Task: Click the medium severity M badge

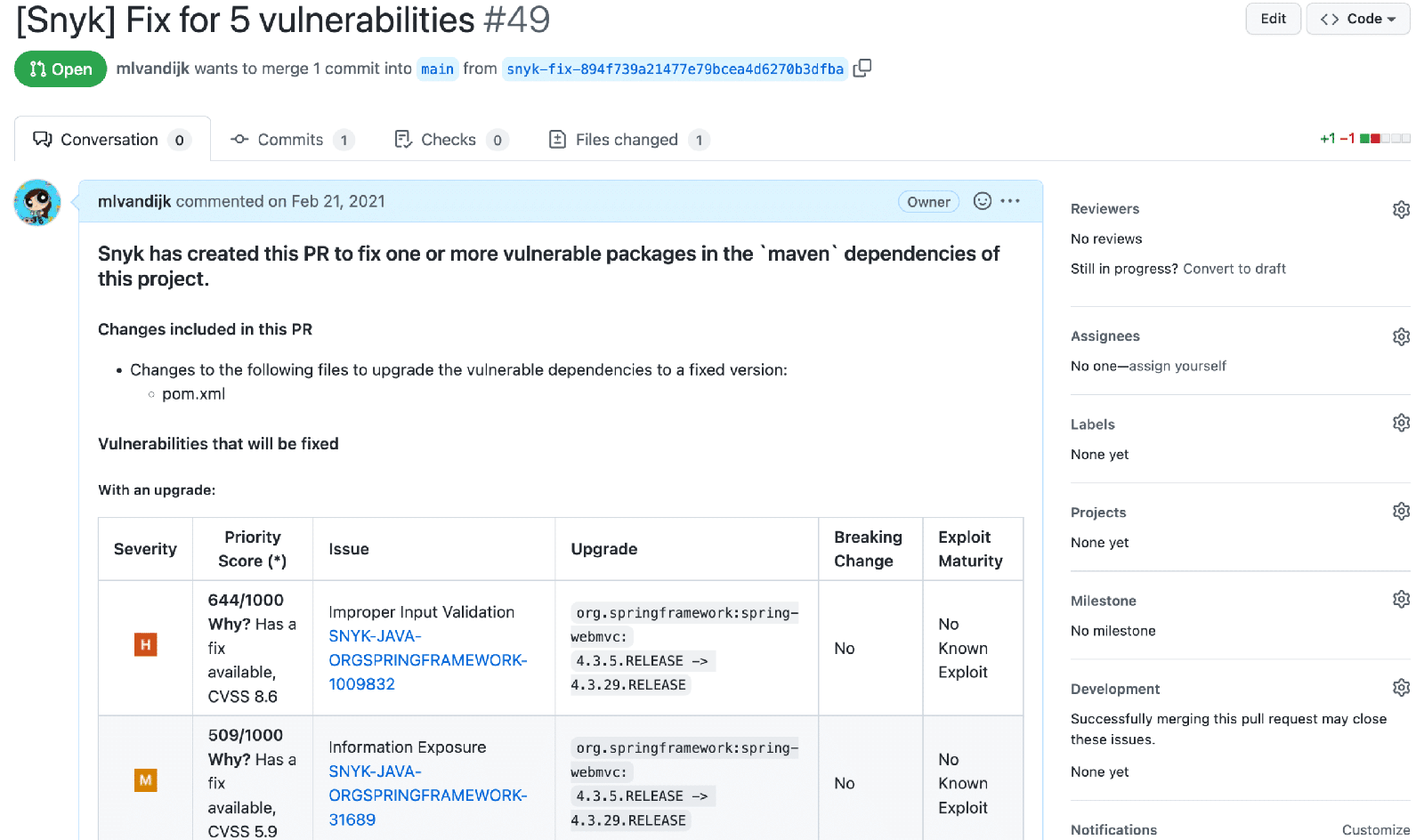Action: coord(145,780)
